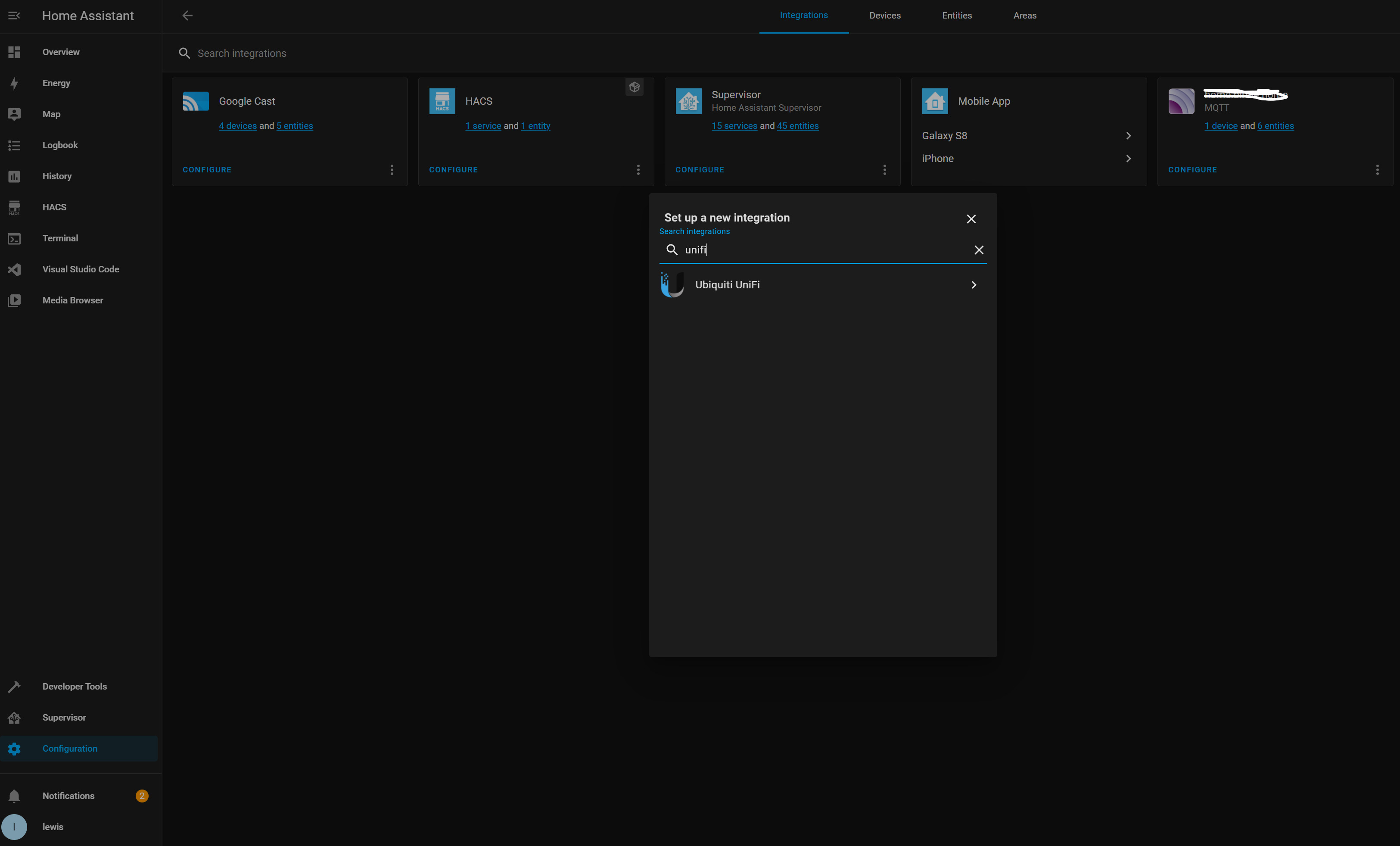Click CONFIGURE on Google Cast card
Viewport: 1400px width, 846px height.
207,170
